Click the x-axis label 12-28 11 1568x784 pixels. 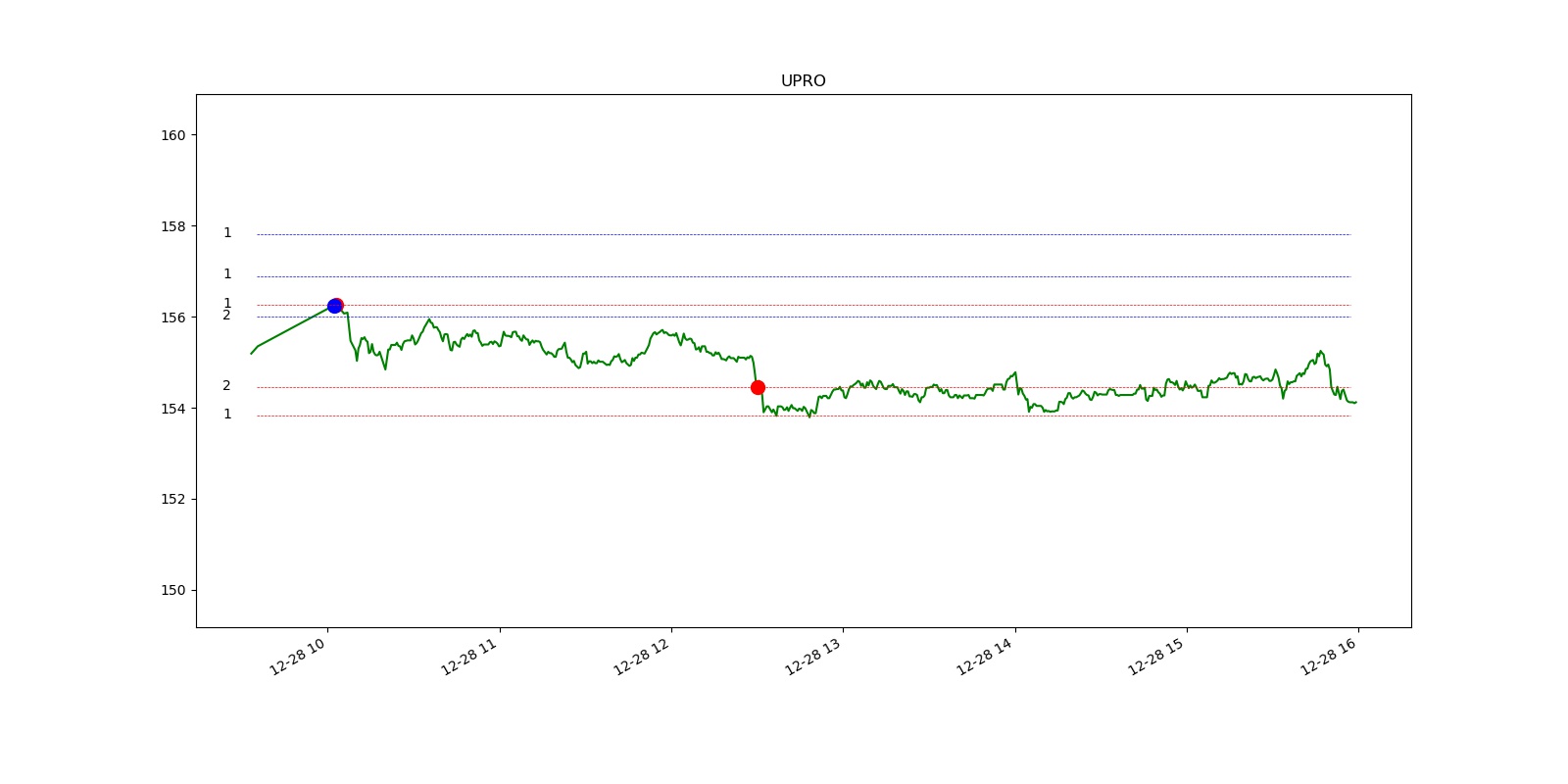pyautogui.click(x=469, y=656)
